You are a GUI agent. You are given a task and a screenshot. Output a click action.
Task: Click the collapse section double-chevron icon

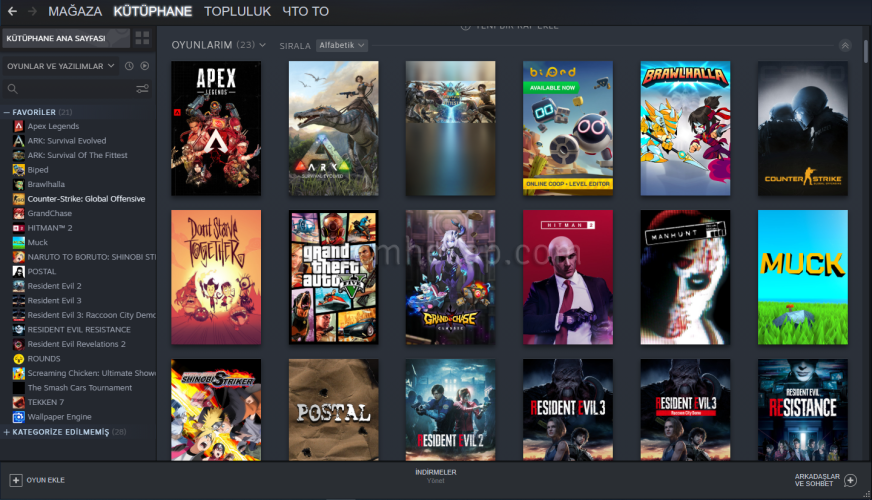pyautogui.click(x=845, y=45)
